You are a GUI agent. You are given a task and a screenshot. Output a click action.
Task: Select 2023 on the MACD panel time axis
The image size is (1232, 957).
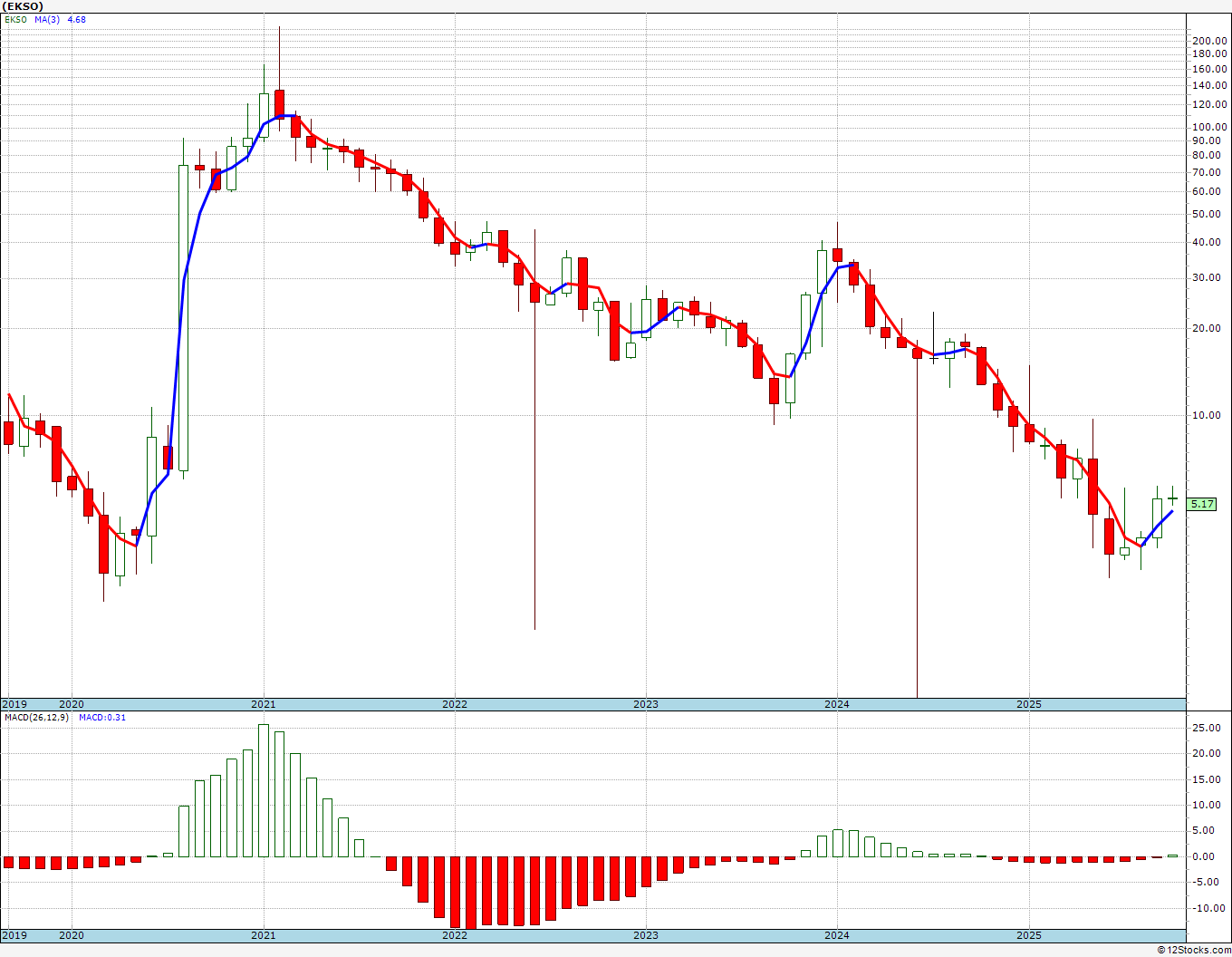[x=646, y=935]
